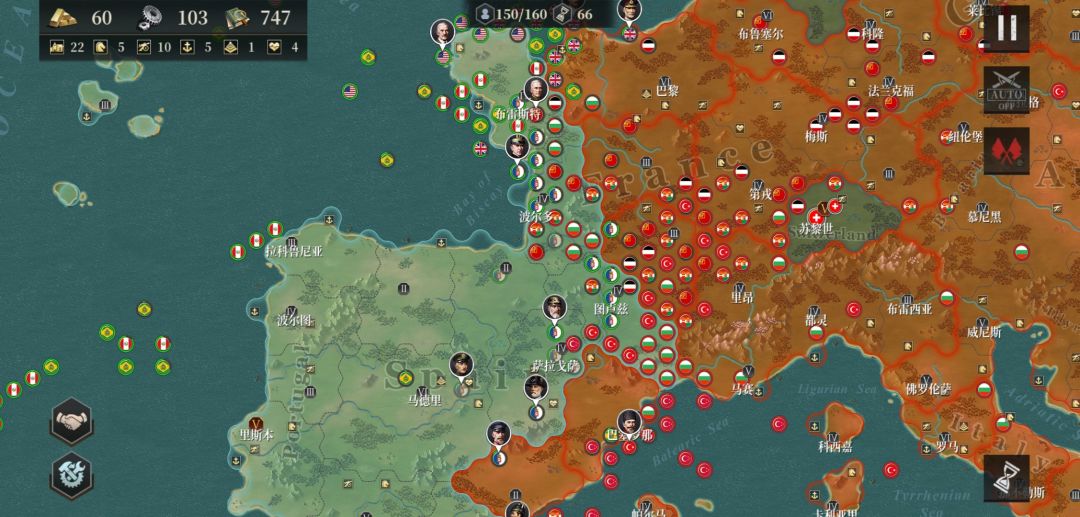Screen dimensions: 1080x517
Task: Select the Brazil flag ship west of 波尔多
Action: click(387, 160)
